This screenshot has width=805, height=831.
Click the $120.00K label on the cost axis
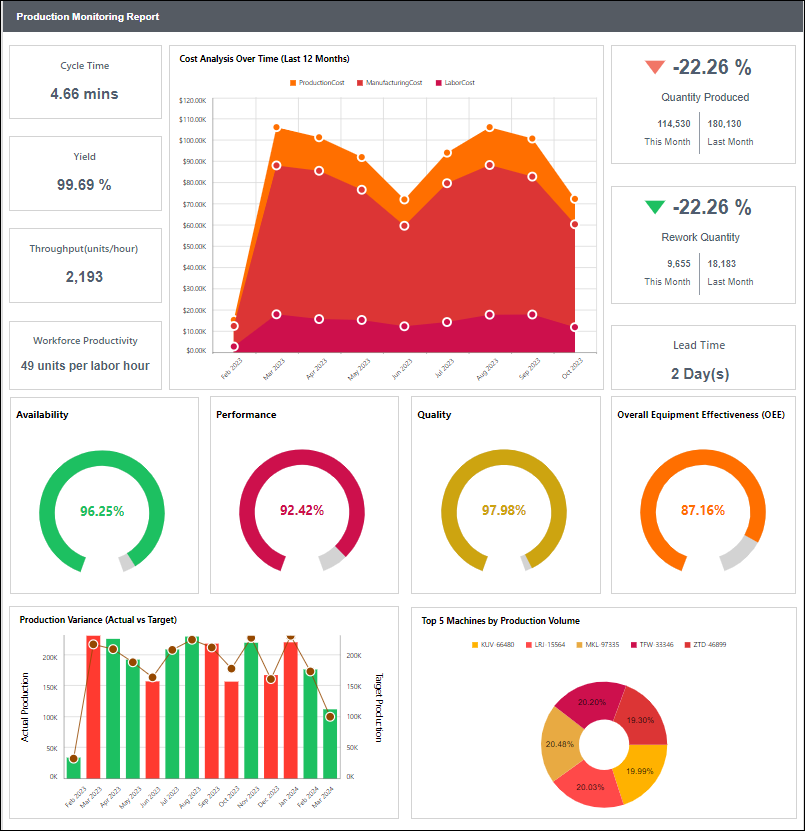pyautogui.click(x=192, y=100)
